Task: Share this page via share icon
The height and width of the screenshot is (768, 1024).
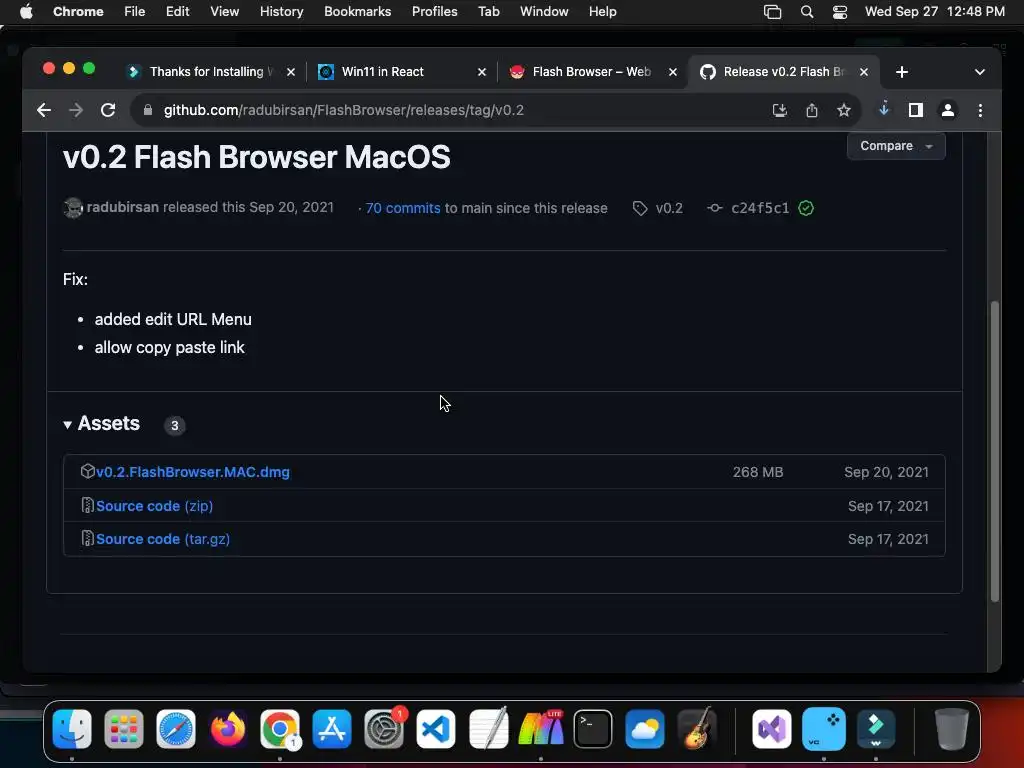Action: 812,110
